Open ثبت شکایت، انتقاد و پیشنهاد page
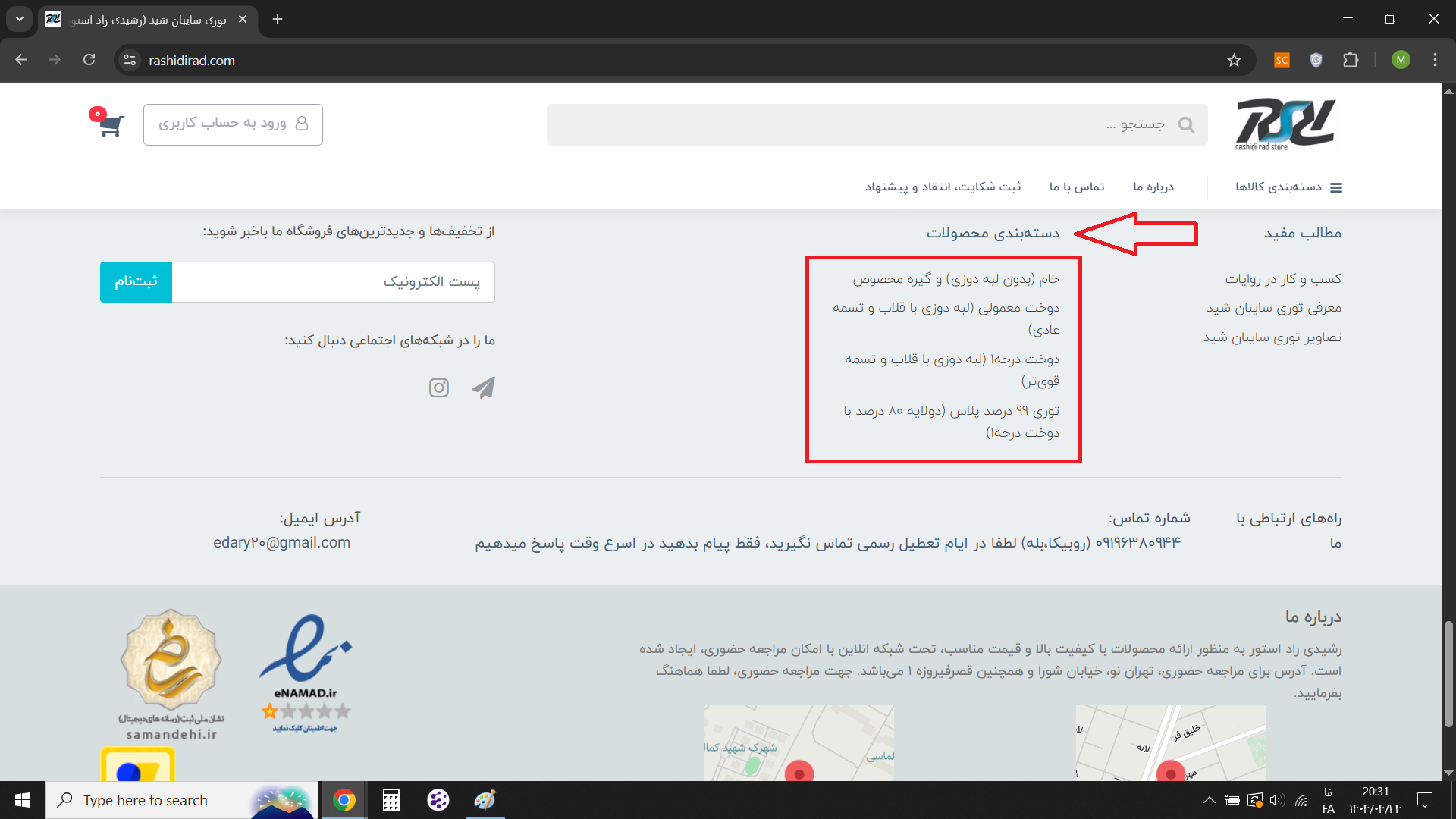The height and width of the screenshot is (819, 1456). pos(943,187)
